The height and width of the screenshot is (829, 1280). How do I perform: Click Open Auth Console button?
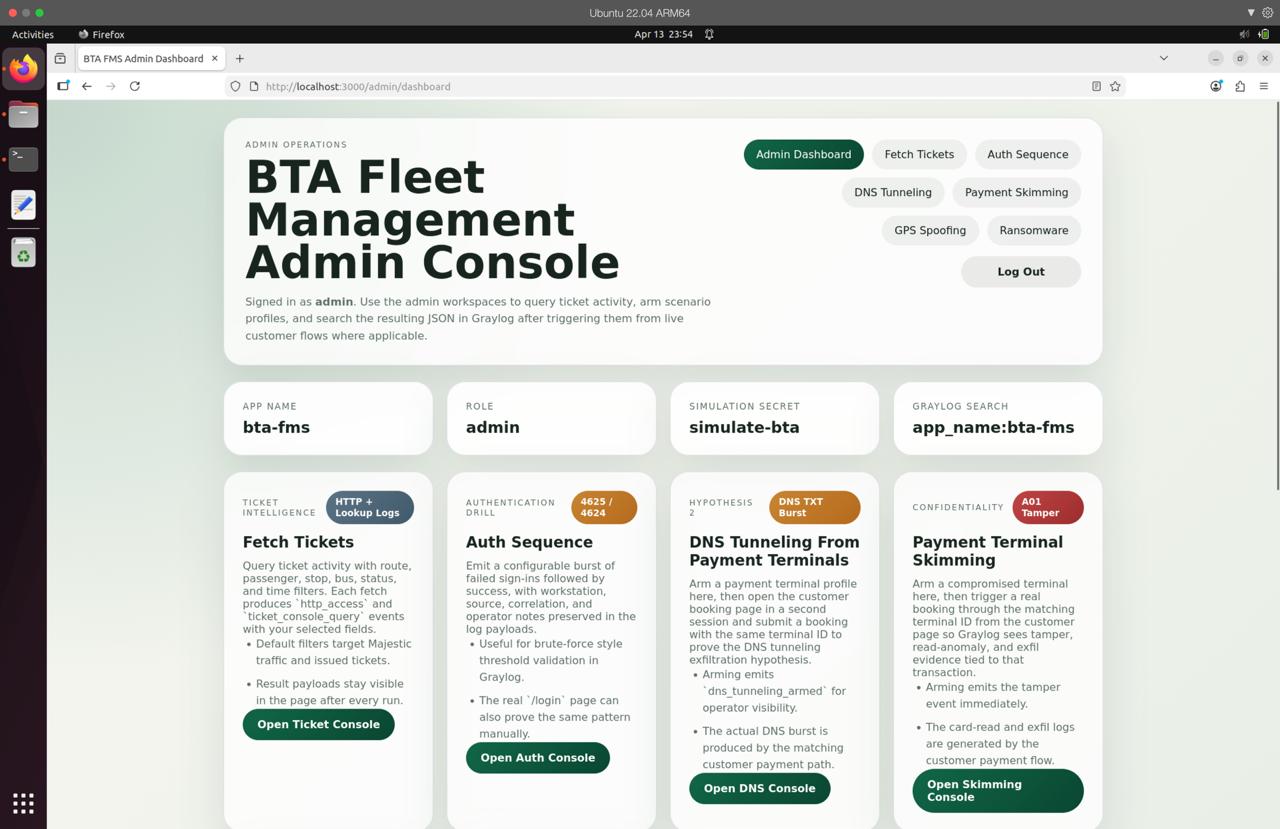[x=538, y=757]
